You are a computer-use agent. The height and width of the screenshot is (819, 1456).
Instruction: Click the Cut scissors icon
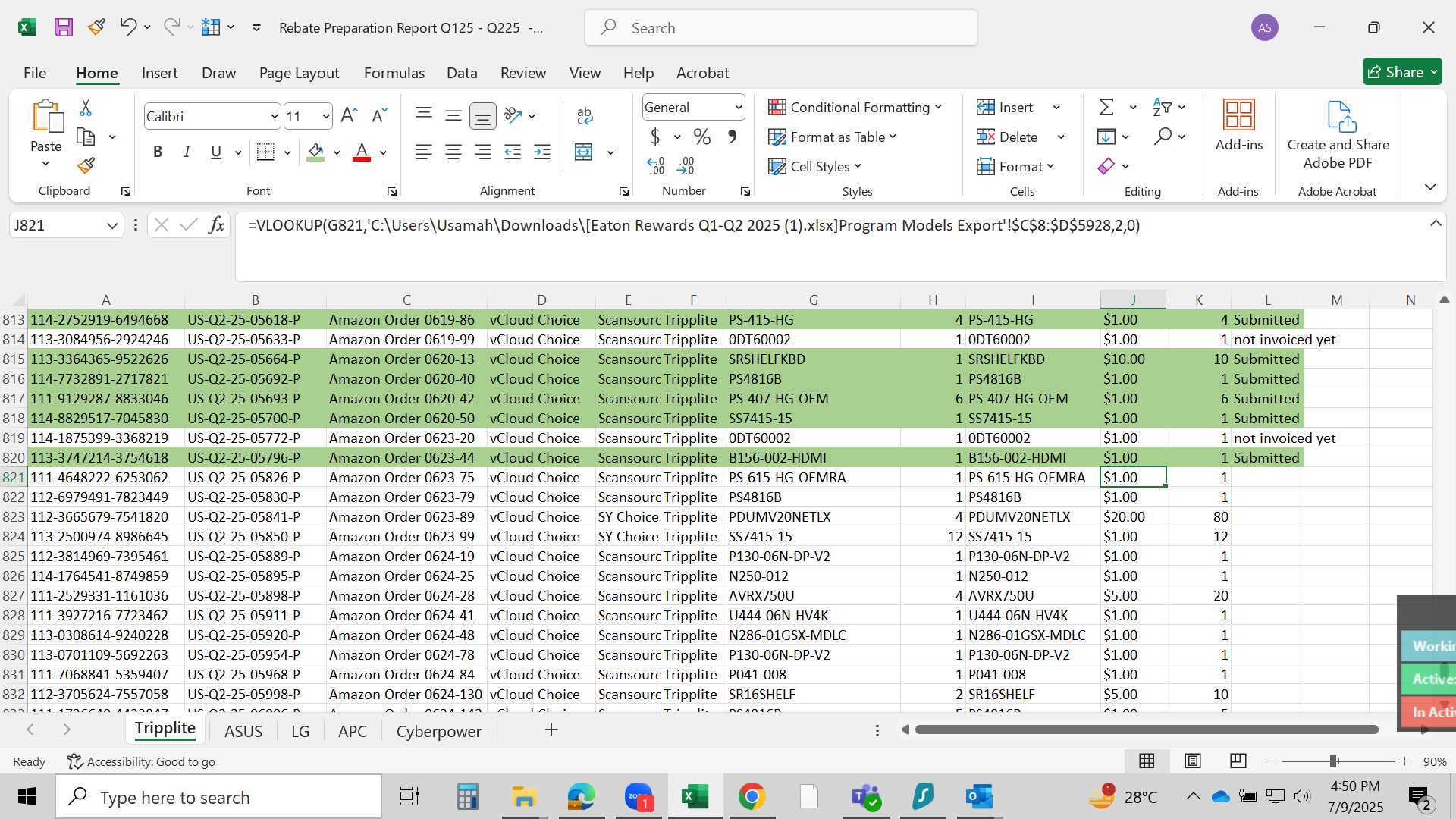tap(86, 108)
